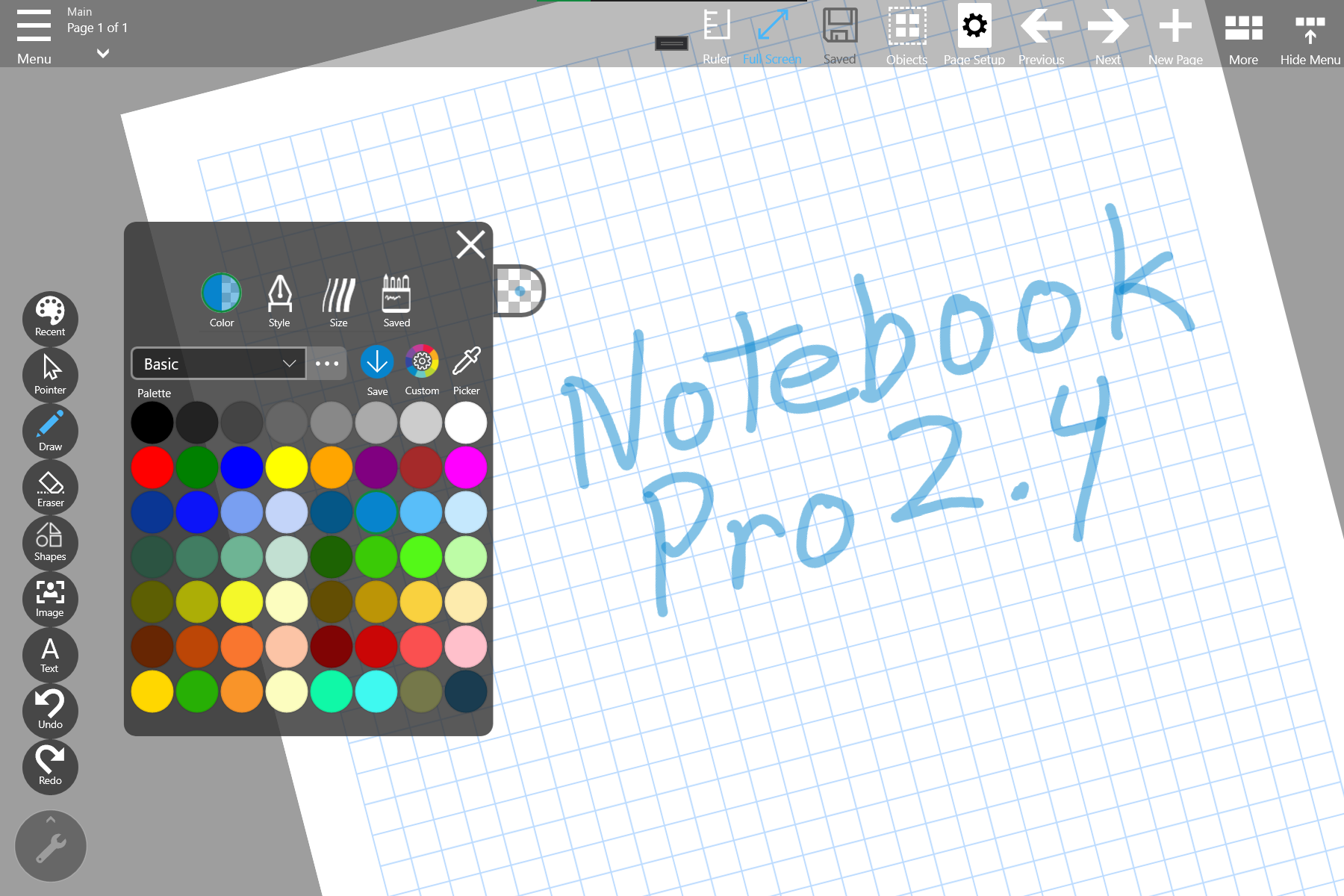Click the small ruler handle bar
Viewport: 1344px width, 896px height.
point(671,43)
